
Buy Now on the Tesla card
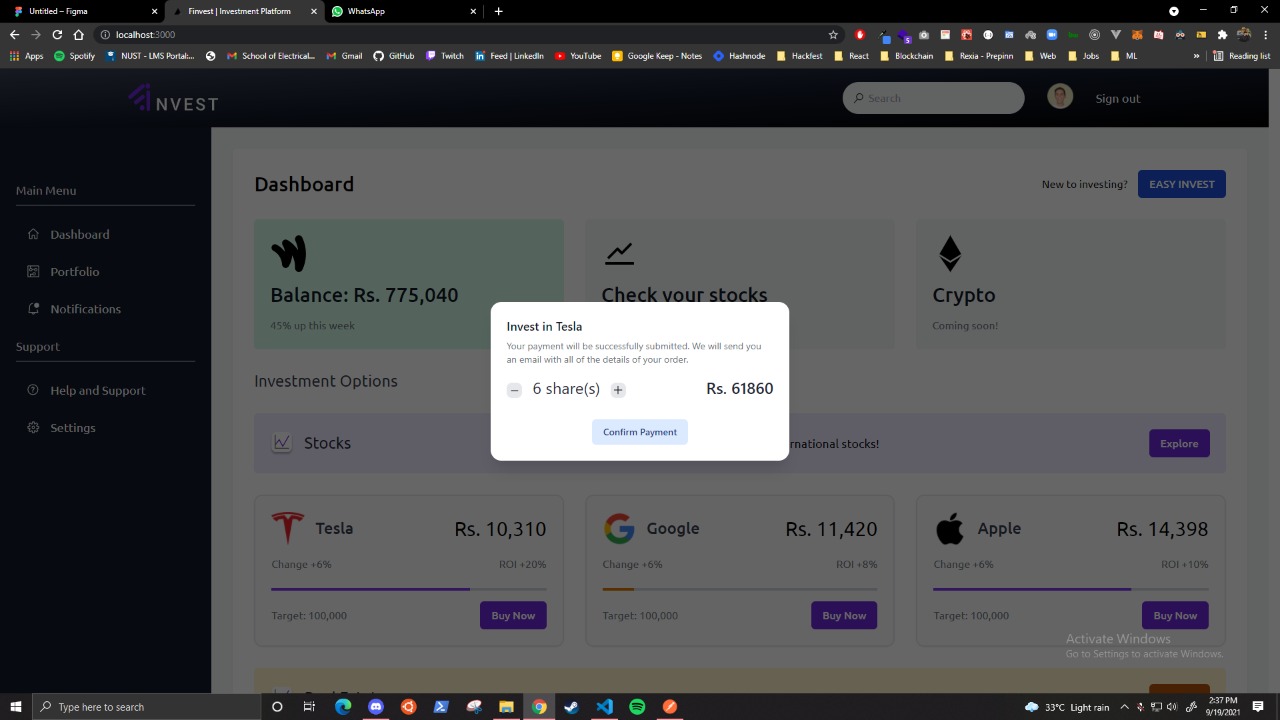(x=513, y=615)
